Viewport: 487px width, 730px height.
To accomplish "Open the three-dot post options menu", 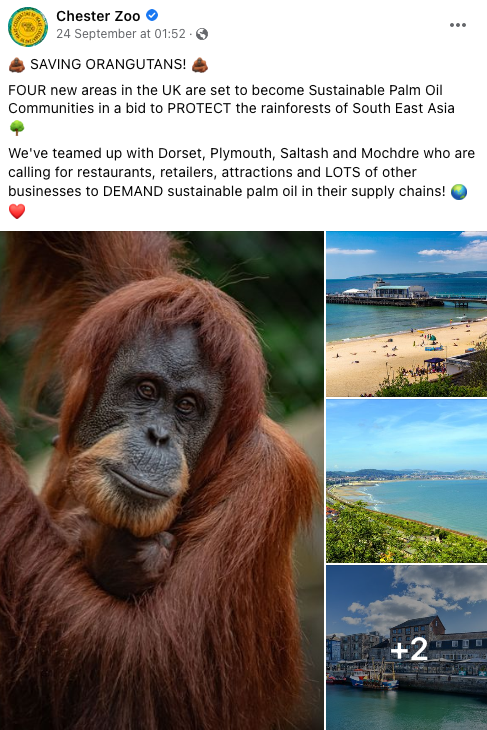I will (458, 25).
